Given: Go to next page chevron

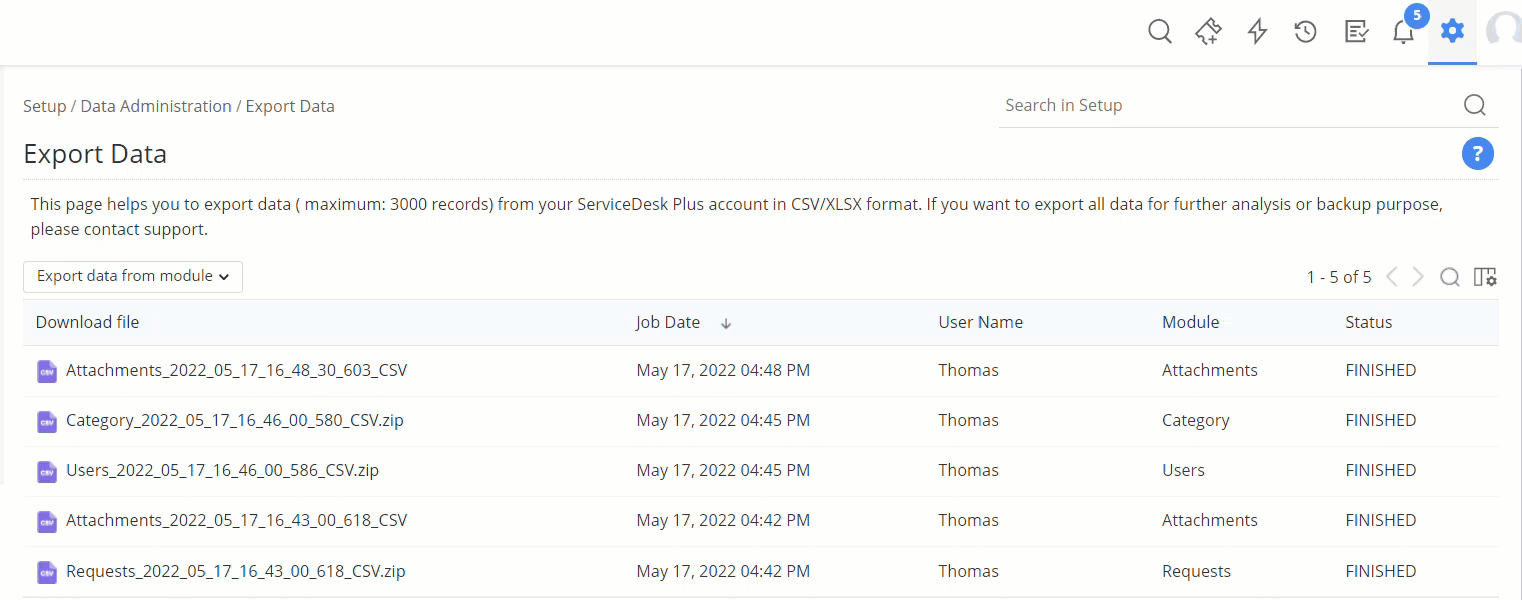Looking at the screenshot, I should coord(1418,277).
